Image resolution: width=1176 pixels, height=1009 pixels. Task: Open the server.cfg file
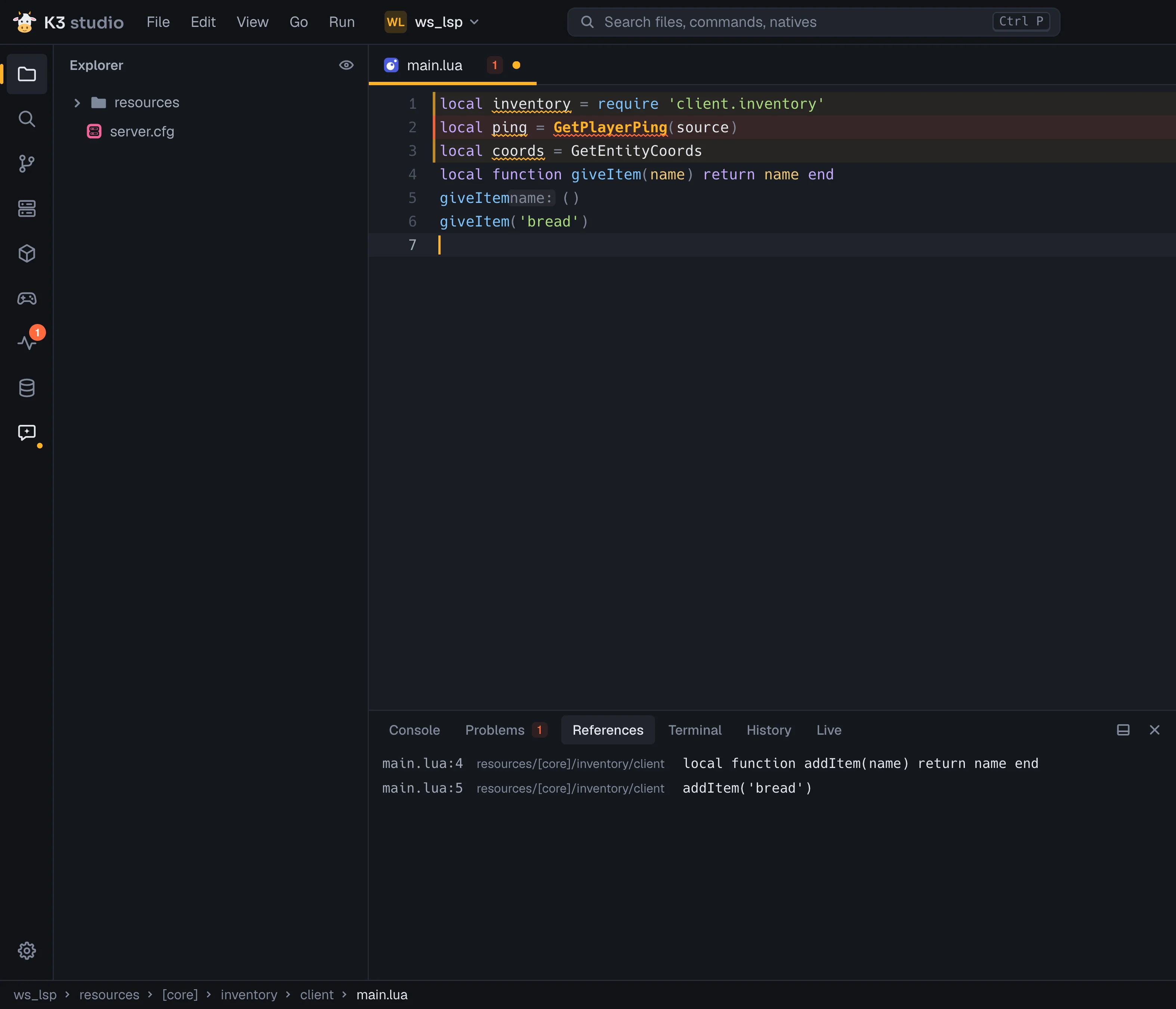coord(142,132)
